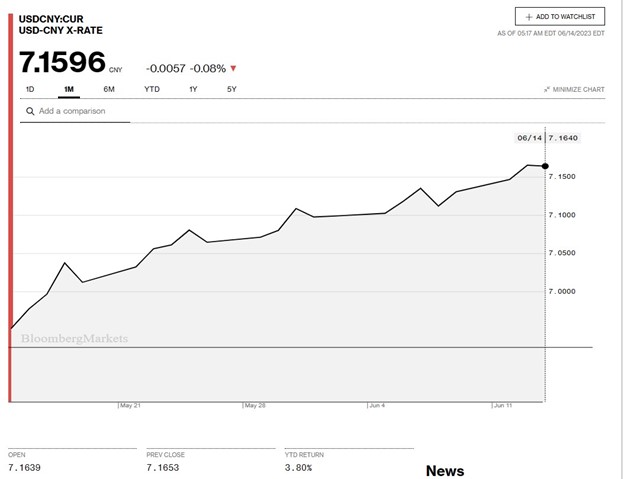This screenshot has height=479, width=624.
Task: Click the USDCNY:CUR ticker title
Action: pos(52,18)
